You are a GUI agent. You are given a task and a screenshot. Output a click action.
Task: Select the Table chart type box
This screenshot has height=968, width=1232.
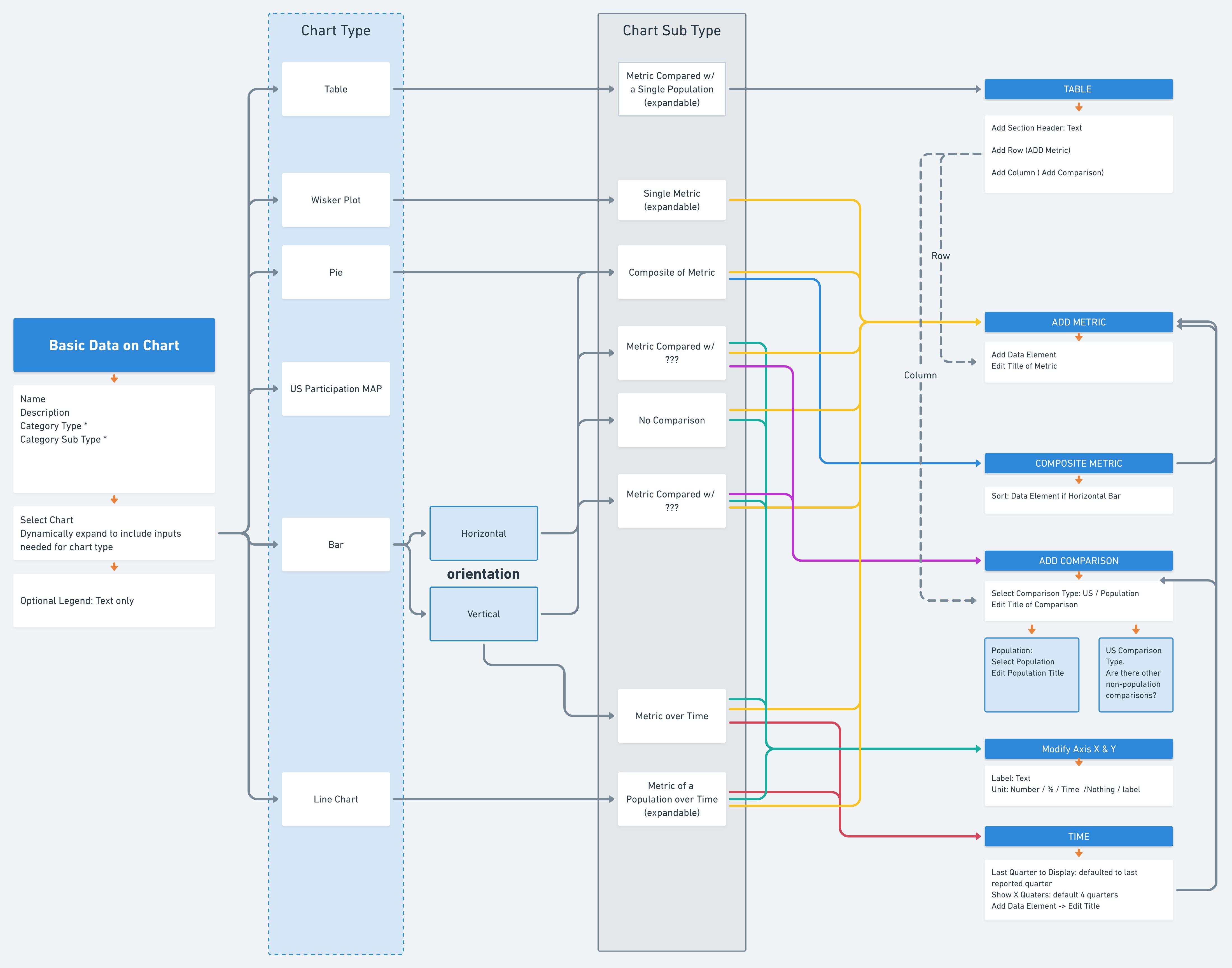tap(335, 89)
